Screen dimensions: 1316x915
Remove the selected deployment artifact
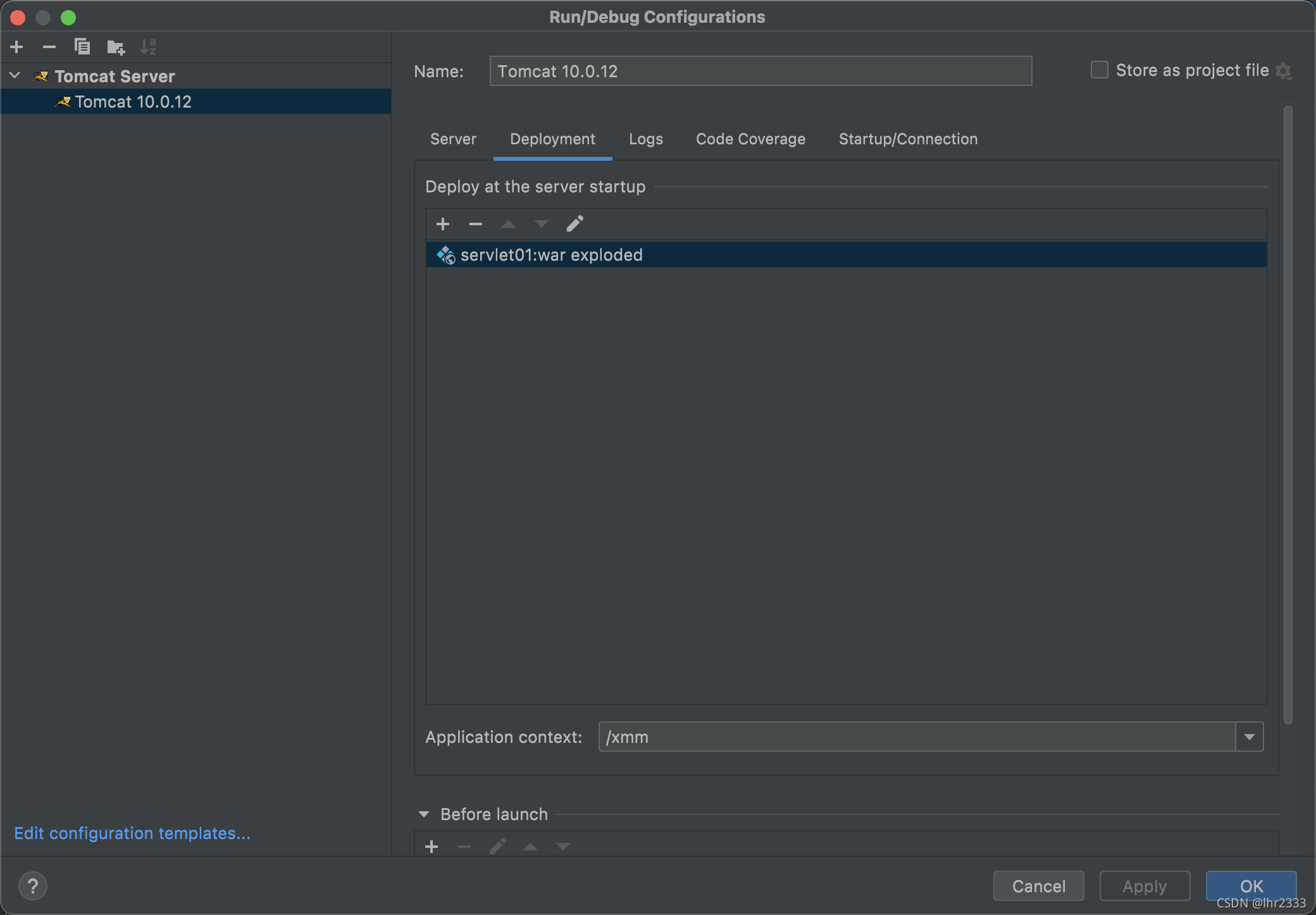click(476, 224)
